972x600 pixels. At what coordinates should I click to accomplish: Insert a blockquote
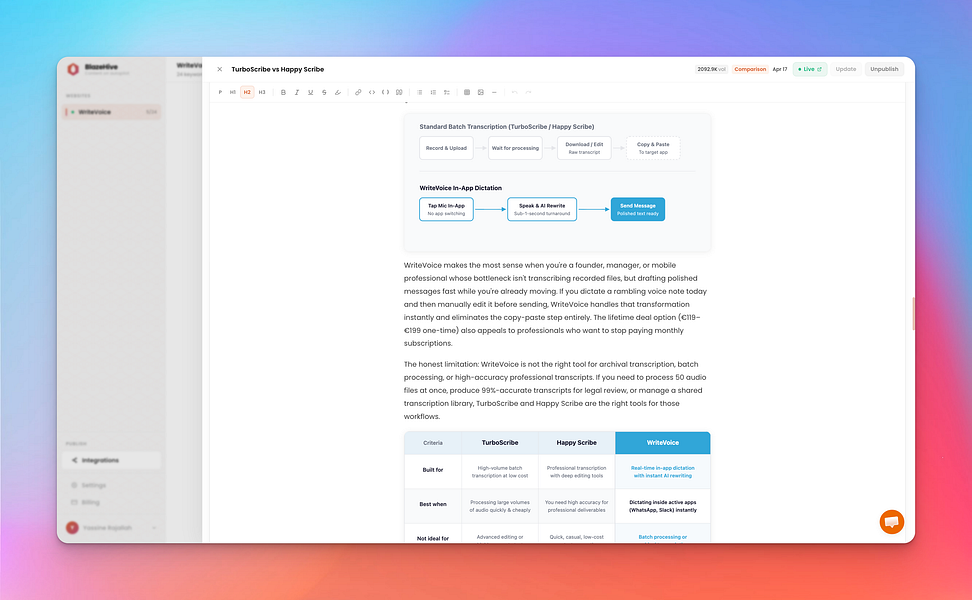pos(399,92)
